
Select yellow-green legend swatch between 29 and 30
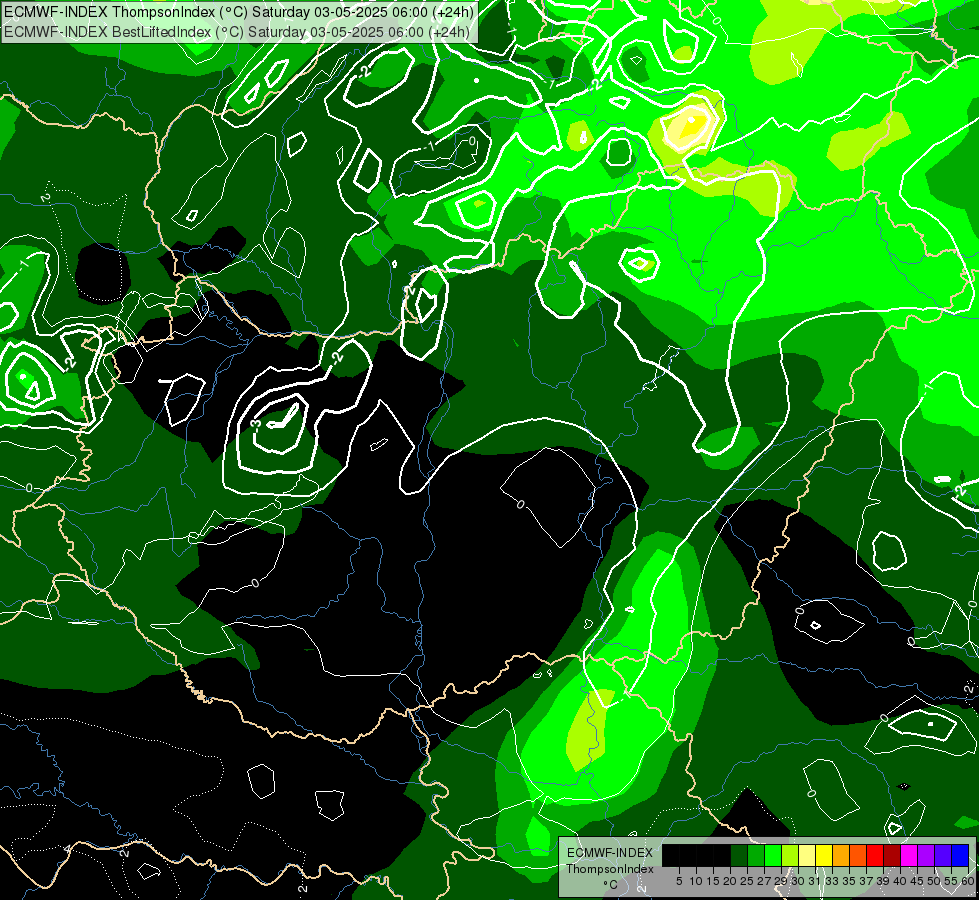(x=790, y=855)
